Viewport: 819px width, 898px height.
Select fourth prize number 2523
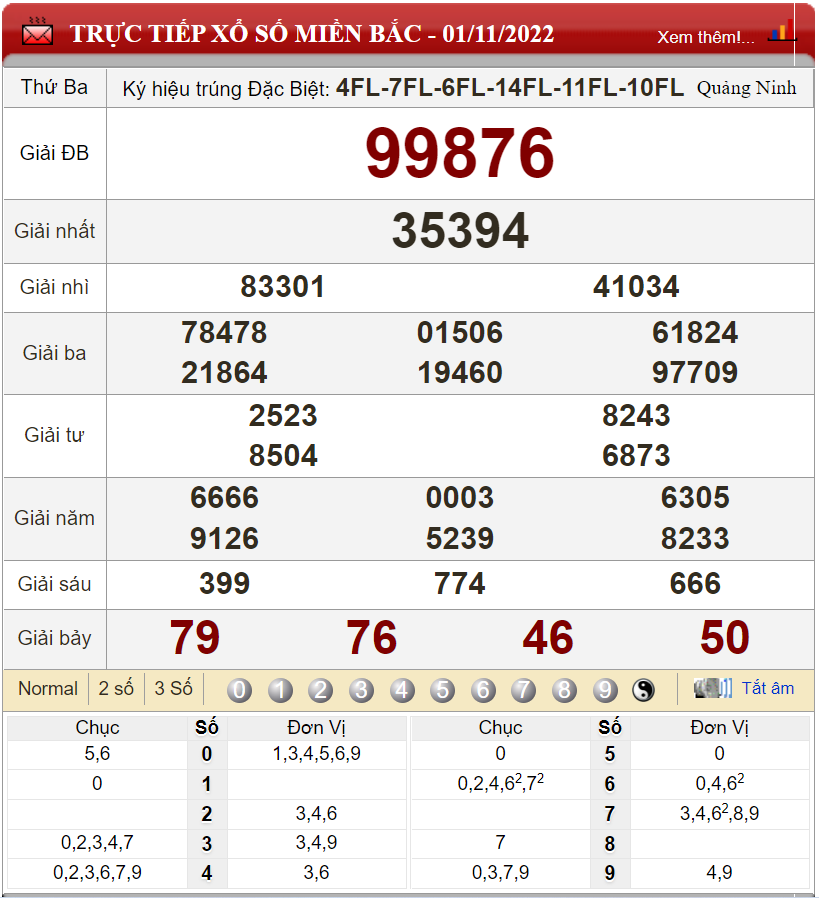click(283, 415)
